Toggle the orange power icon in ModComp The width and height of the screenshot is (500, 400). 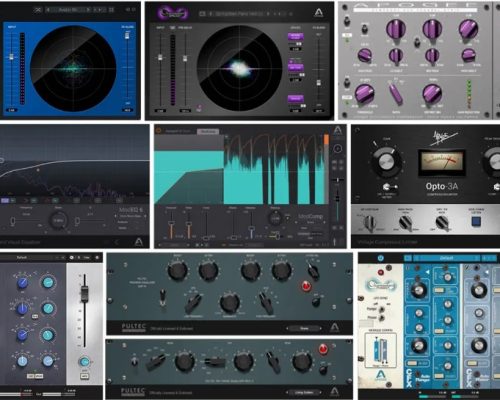[158, 131]
